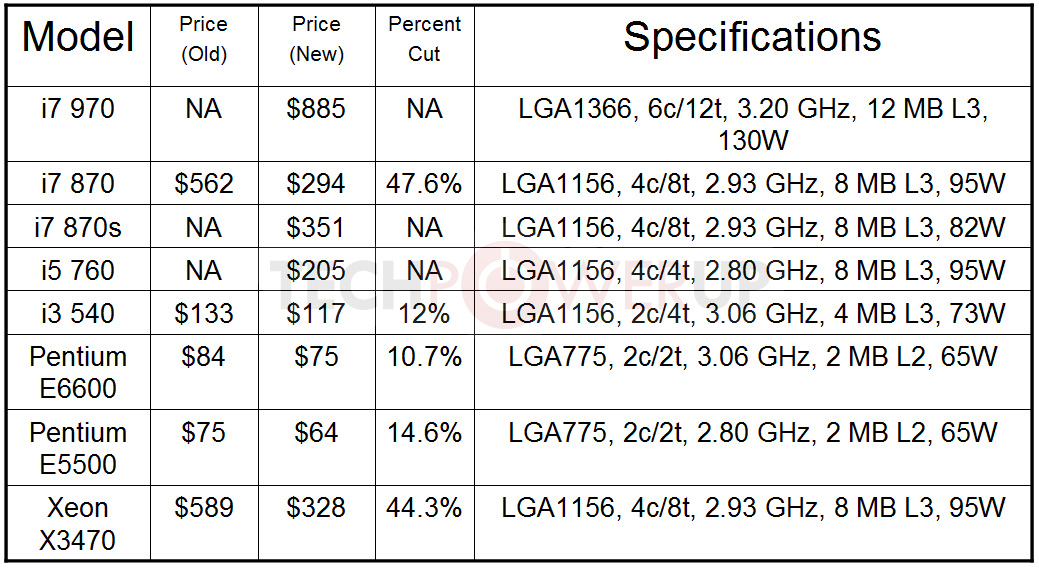1039x569 pixels.
Task: Click the 10.7% percent cut cell
Action: click(424, 357)
